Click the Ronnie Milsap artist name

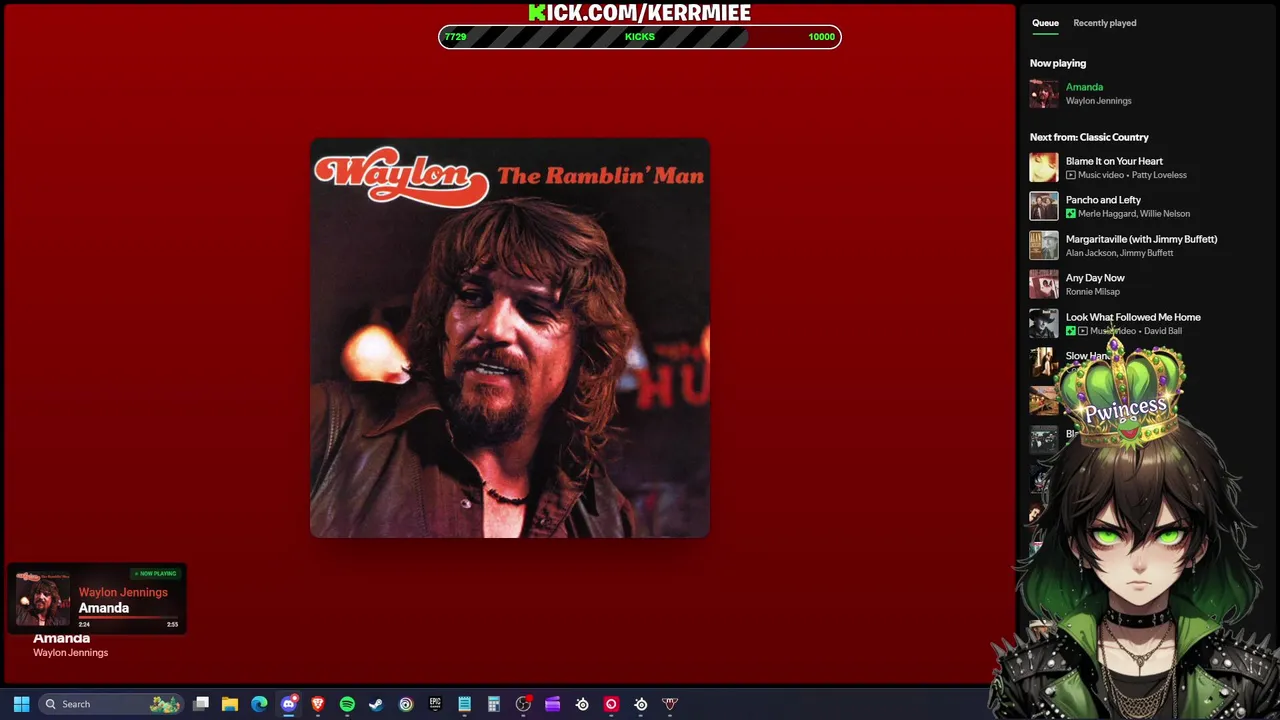1093,292
